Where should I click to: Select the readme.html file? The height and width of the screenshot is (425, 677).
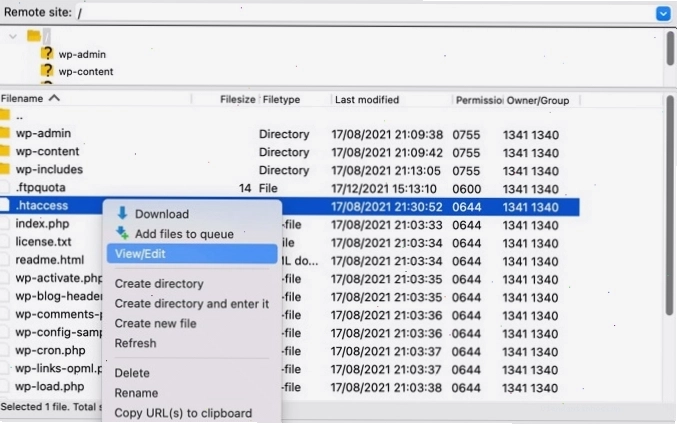point(50,260)
